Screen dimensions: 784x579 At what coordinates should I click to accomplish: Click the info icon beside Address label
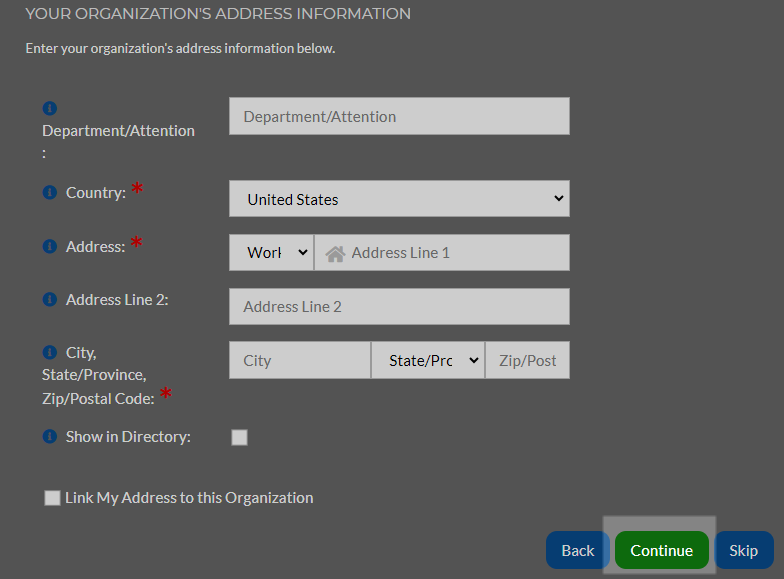click(x=50, y=246)
